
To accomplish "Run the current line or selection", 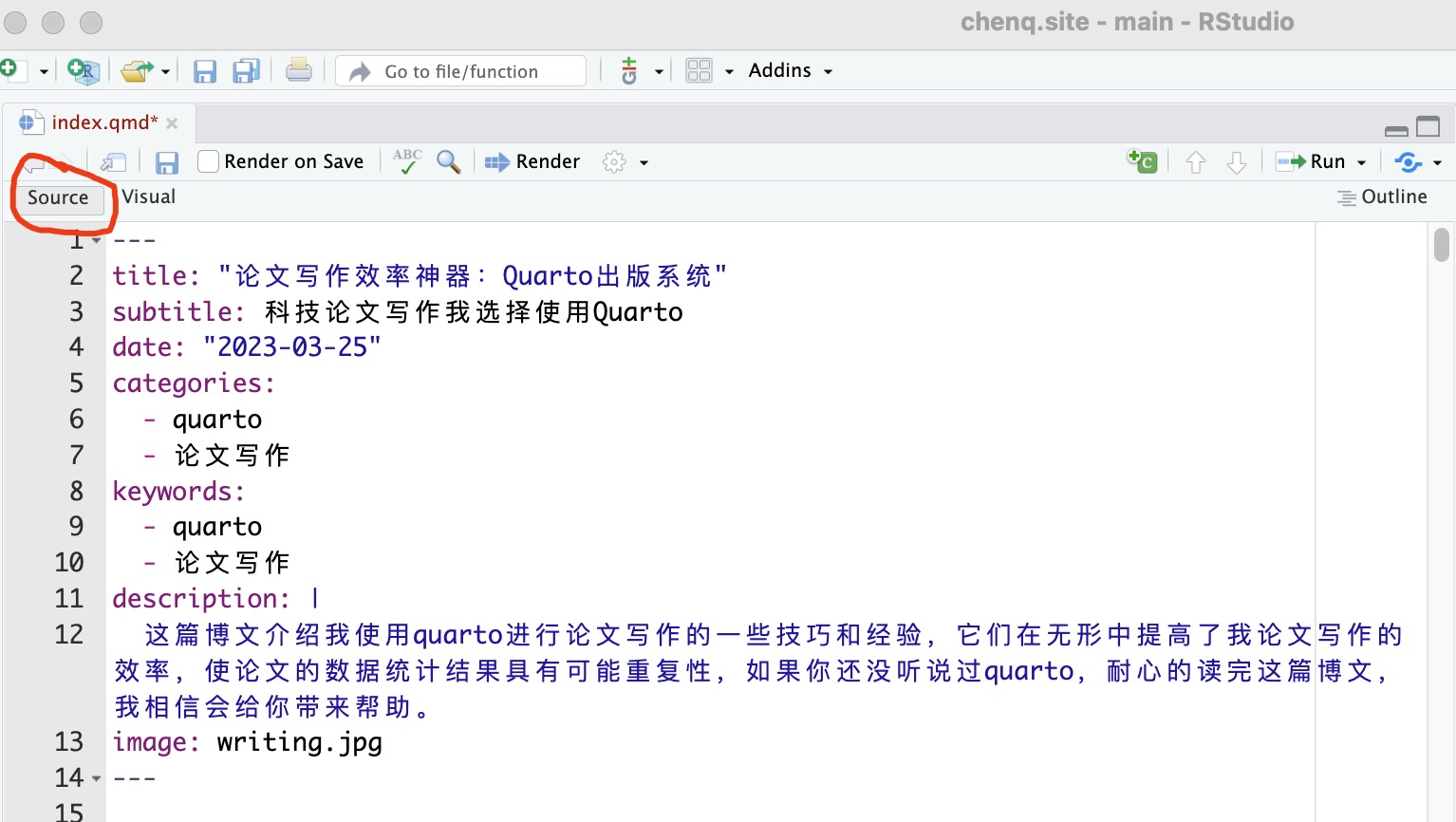I will pos(1310,162).
